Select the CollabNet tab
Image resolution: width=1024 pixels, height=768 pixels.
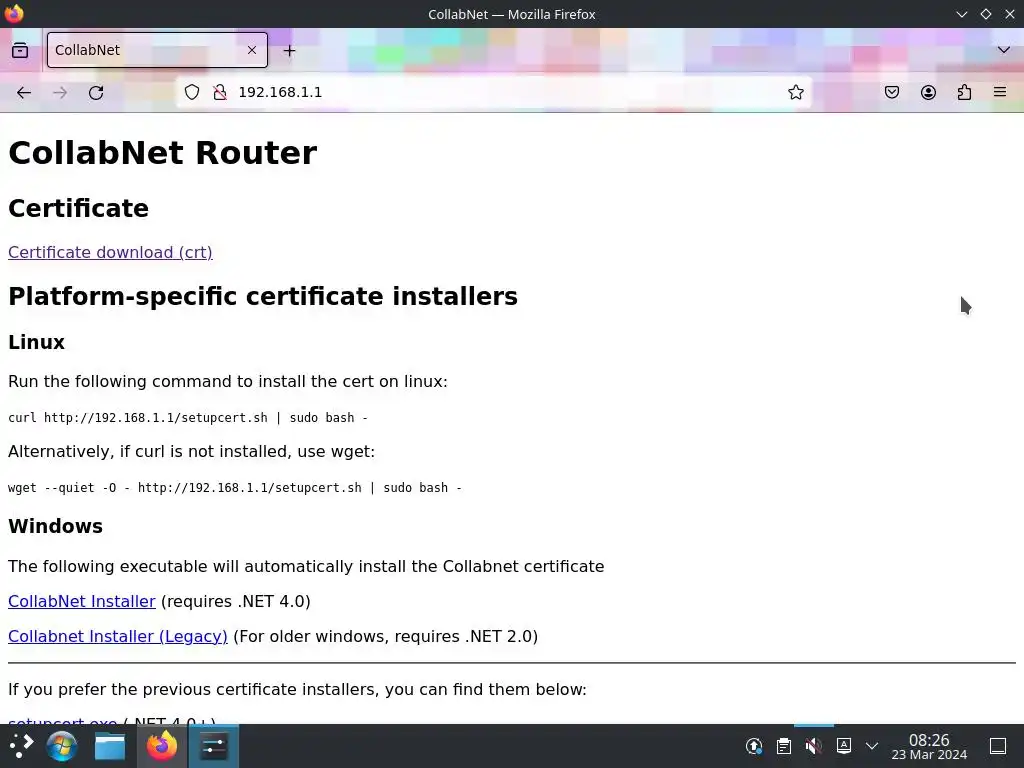click(157, 50)
